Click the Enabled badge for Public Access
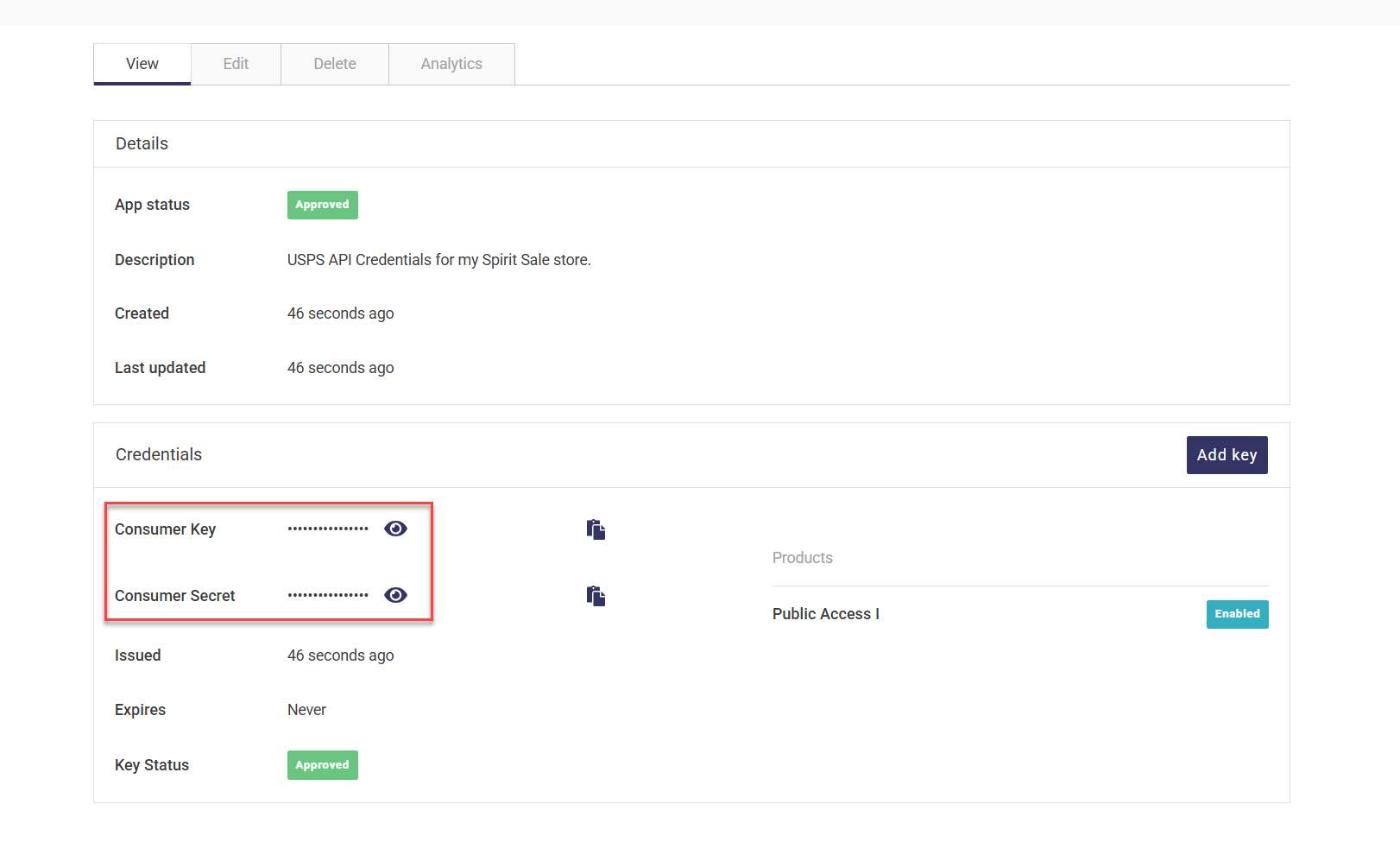Viewport: 1400px width, 855px height. pyautogui.click(x=1237, y=614)
